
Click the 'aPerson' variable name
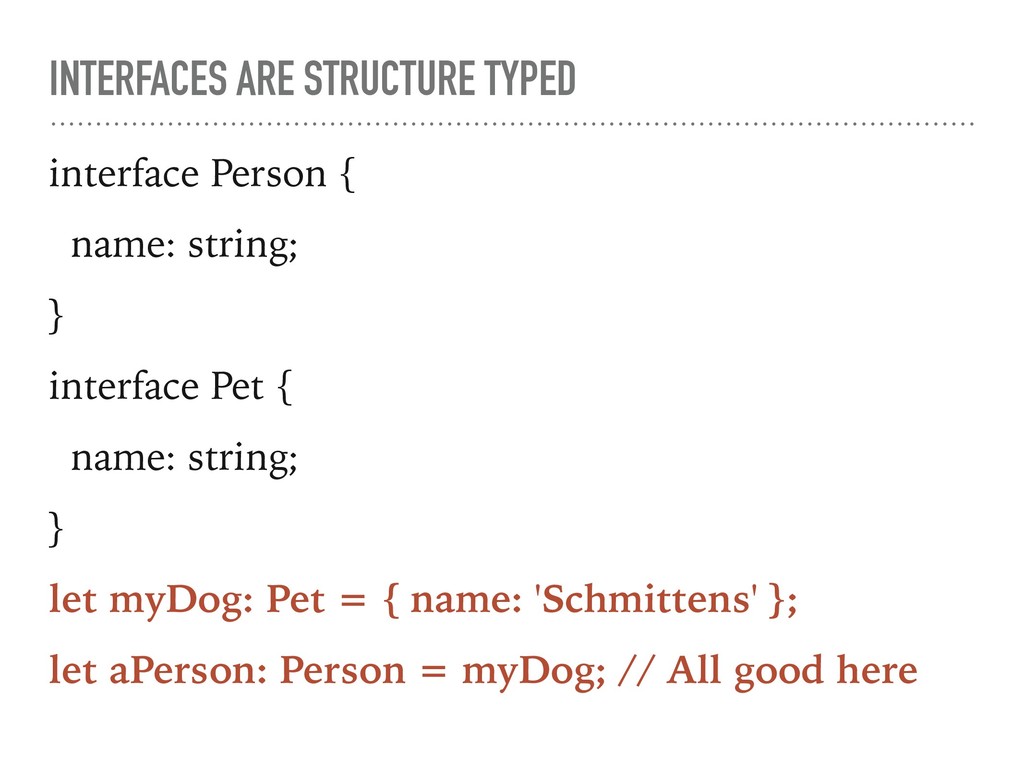click(188, 671)
